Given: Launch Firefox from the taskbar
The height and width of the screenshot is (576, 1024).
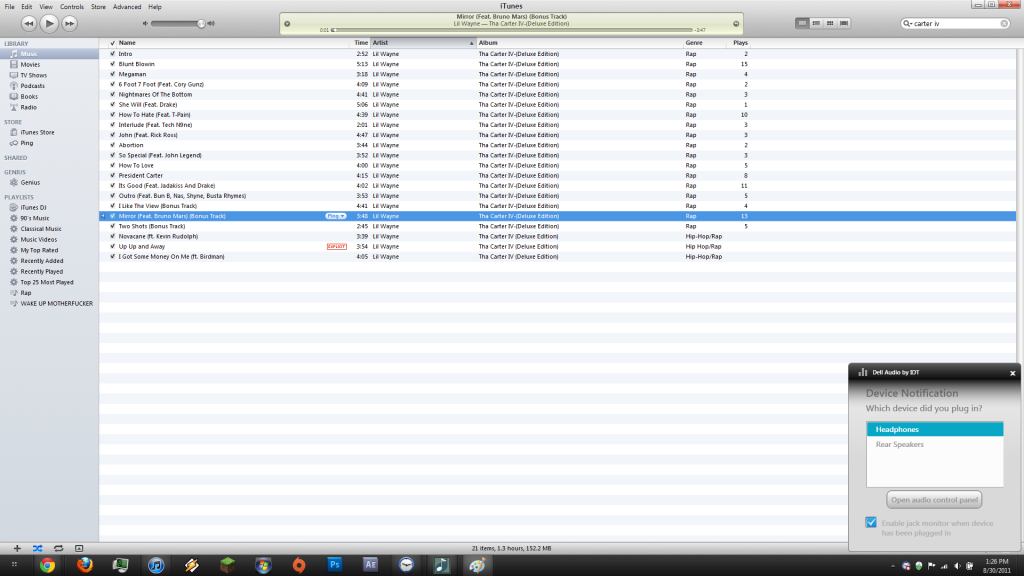Looking at the screenshot, I should (x=84, y=566).
